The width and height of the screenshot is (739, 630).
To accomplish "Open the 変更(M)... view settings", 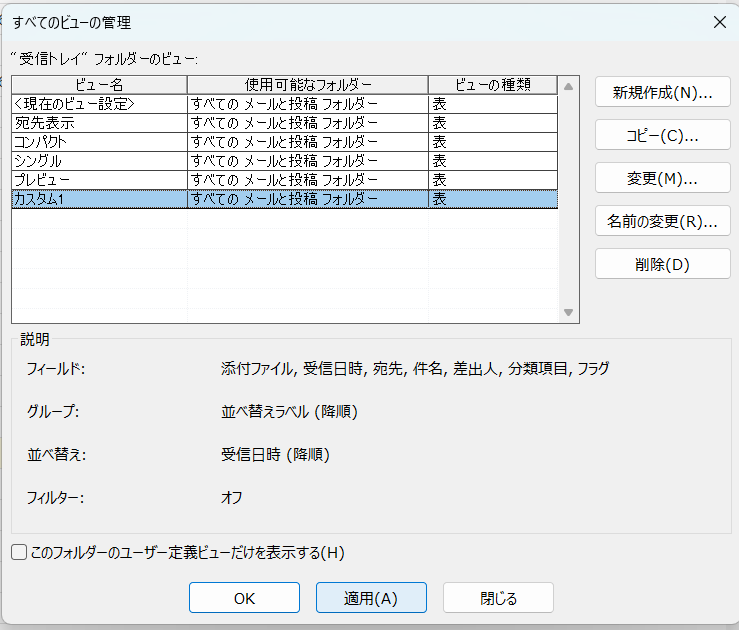I will click(662, 178).
